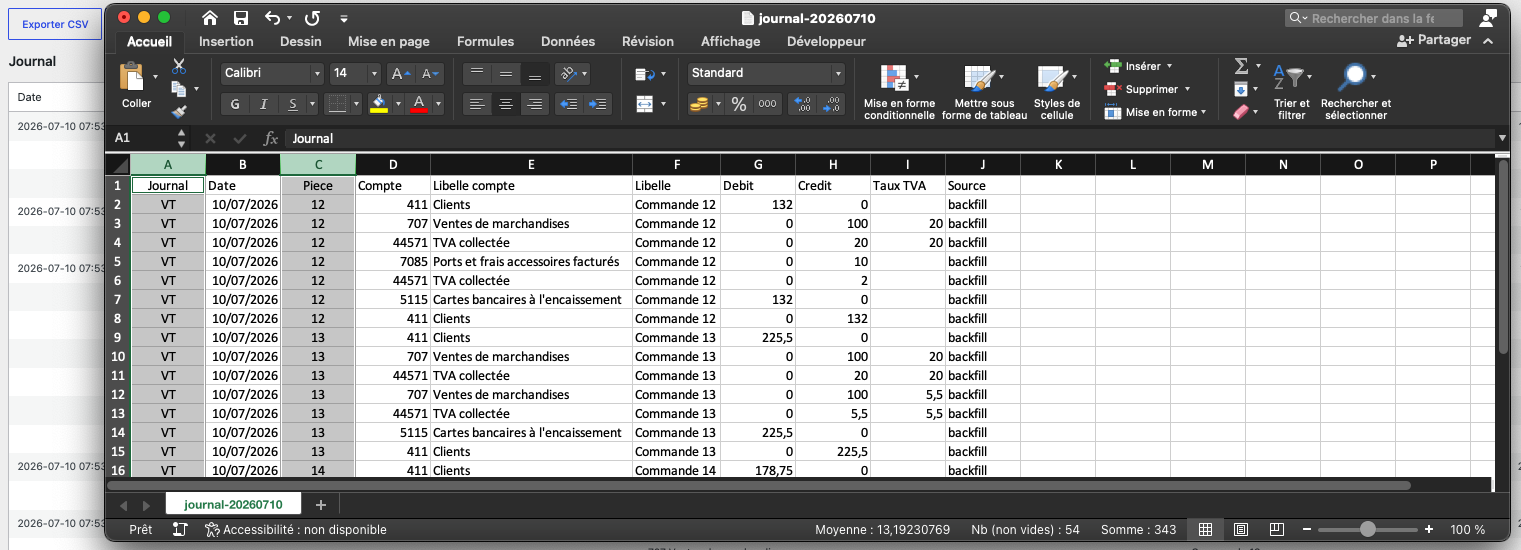Open the Mise en page tab
Image resolution: width=1521 pixels, height=550 pixels.
389,41
